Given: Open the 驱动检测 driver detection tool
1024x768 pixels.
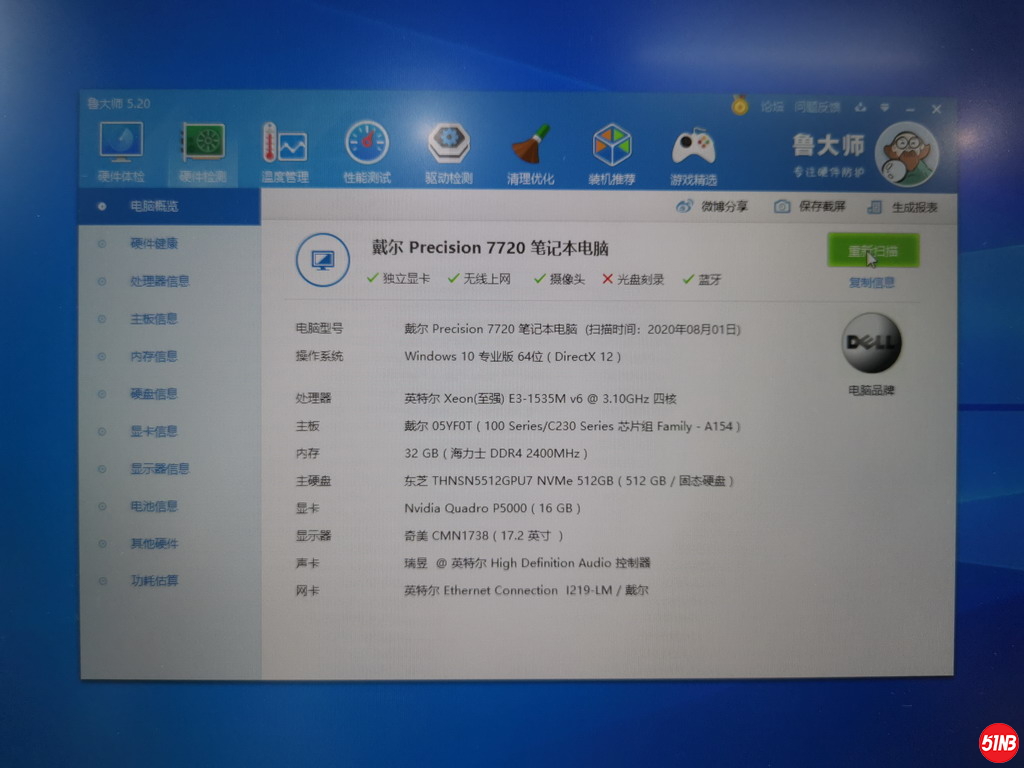Looking at the screenshot, I should point(449,152).
